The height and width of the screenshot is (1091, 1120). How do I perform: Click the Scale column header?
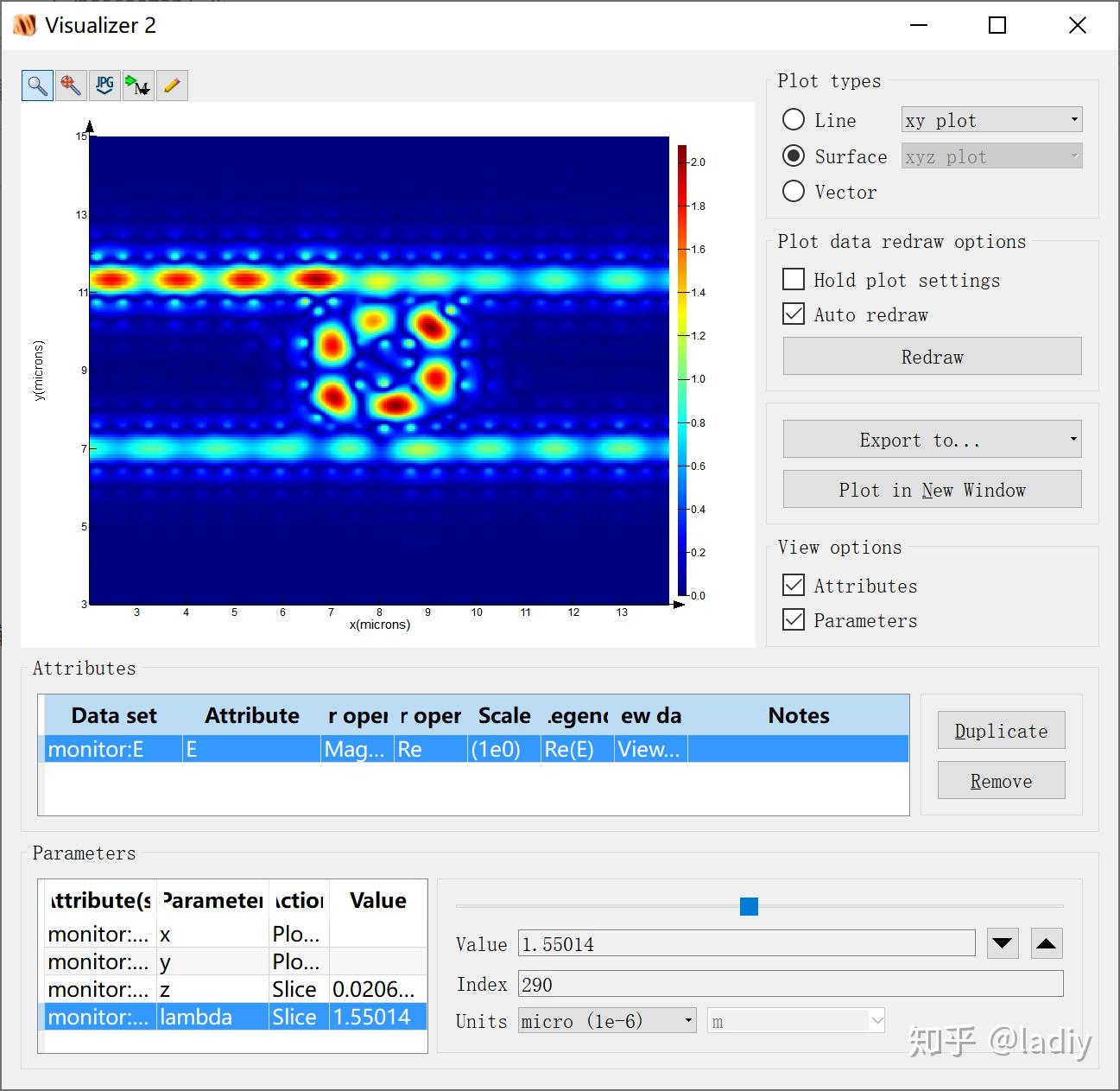coord(503,715)
